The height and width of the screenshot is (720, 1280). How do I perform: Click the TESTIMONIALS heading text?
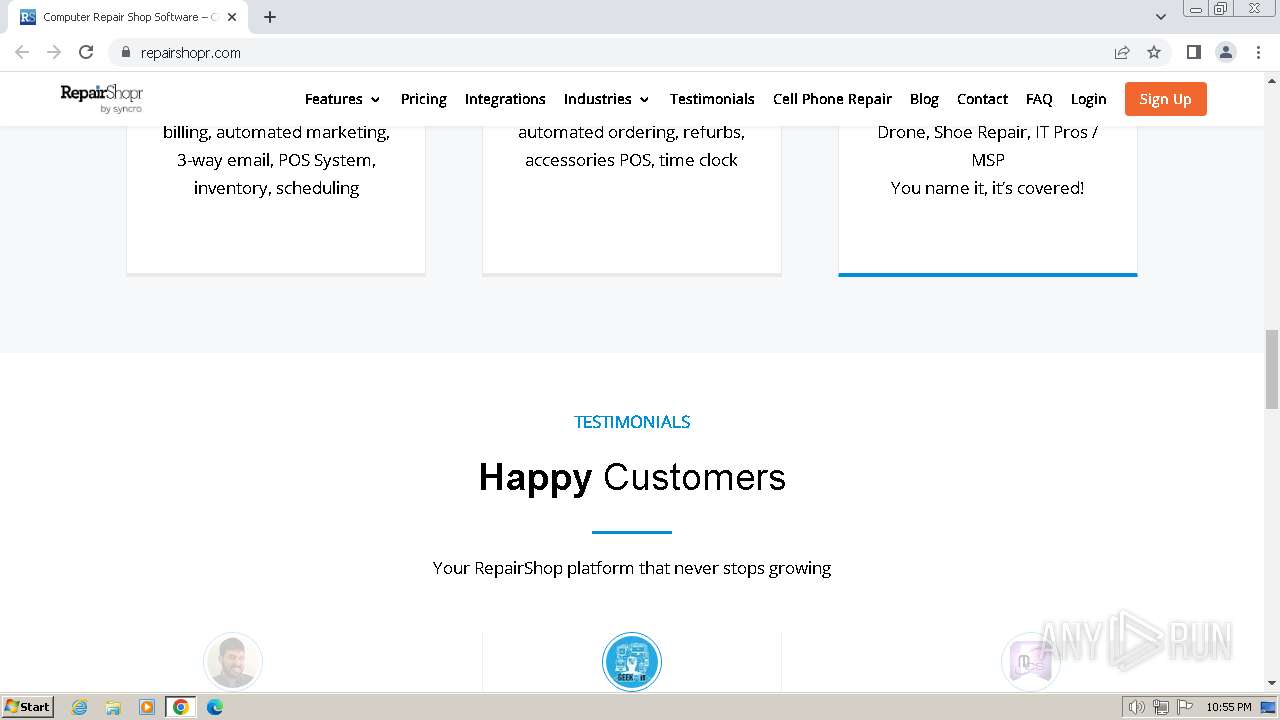pyautogui.click(x=632, y=422)
